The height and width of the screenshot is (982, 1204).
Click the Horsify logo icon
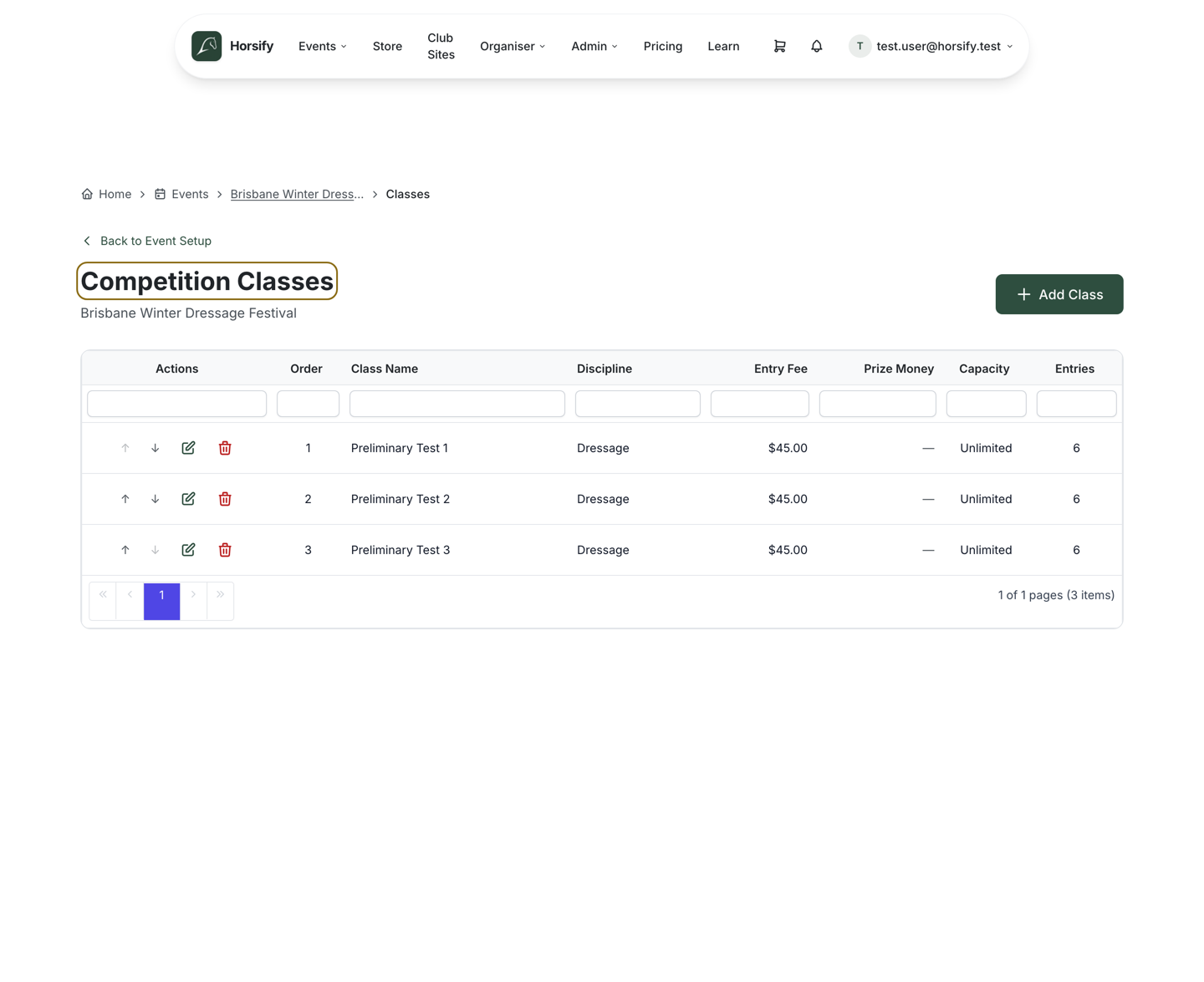207,46
